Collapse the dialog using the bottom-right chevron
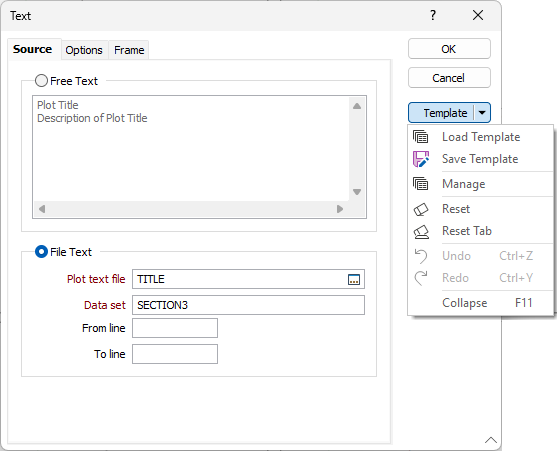Screen dimensions: 557x451 pyautogui.click(x=491, y=440)
